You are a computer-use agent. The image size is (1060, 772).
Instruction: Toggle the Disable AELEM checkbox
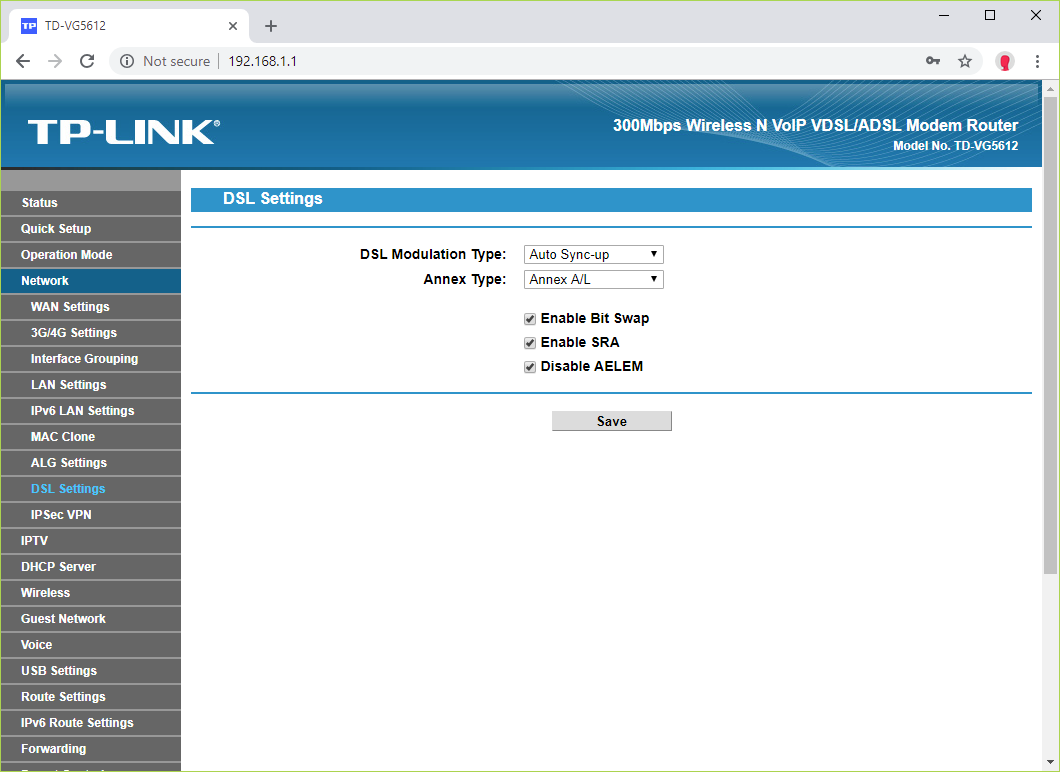point(530,367)
